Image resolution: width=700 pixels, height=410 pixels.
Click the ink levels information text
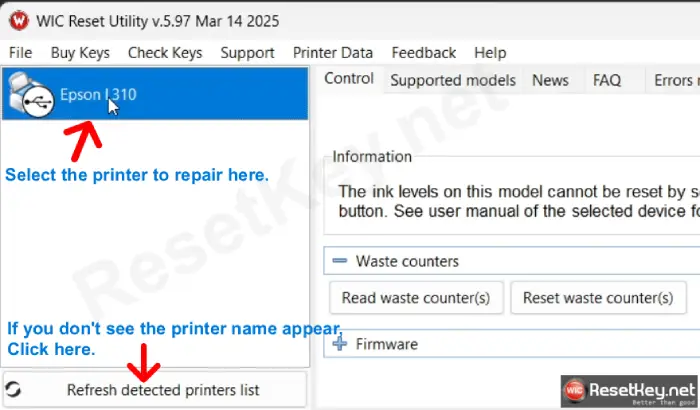[519, 201]
